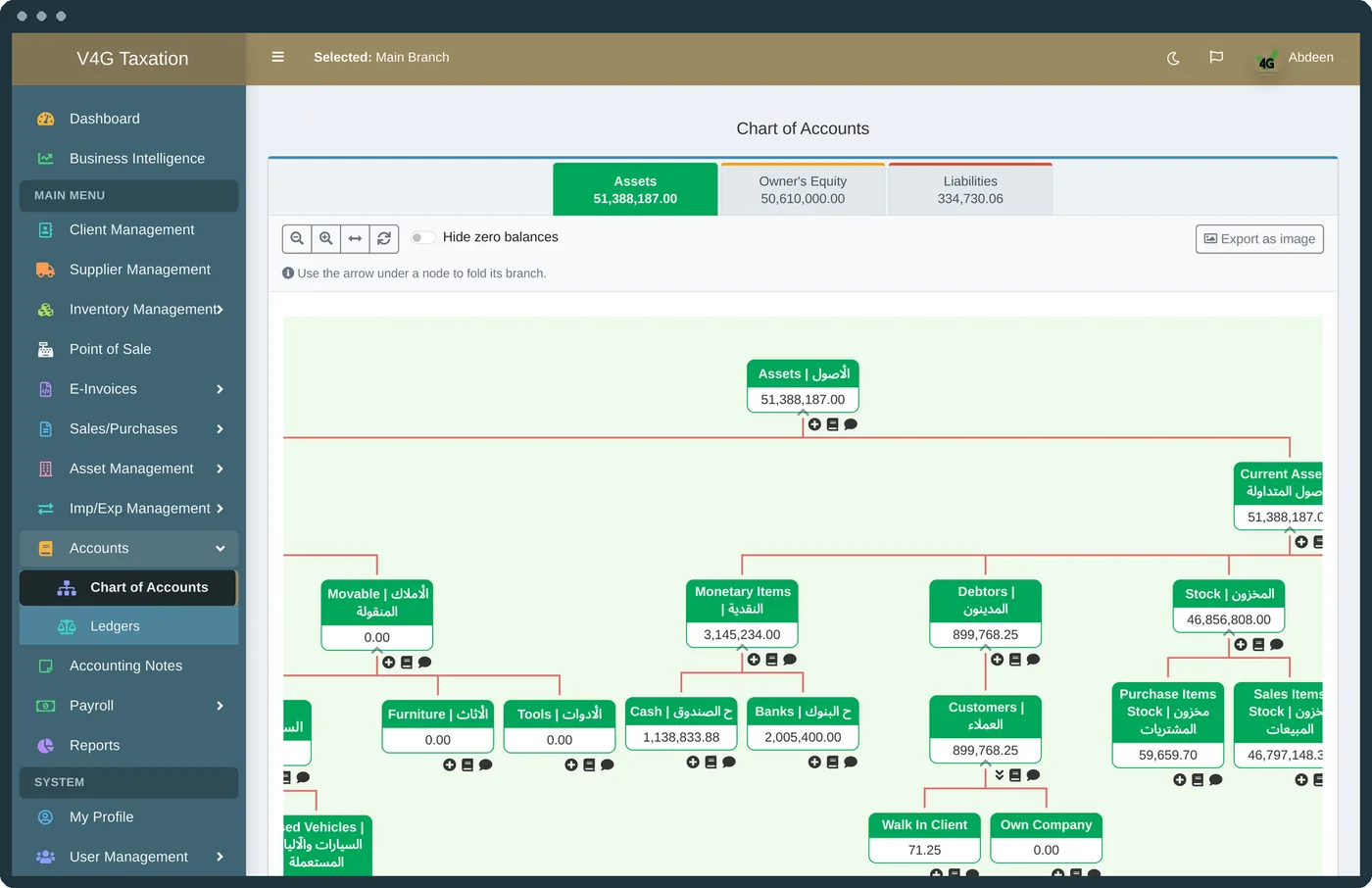Viewport: 1372px width, 888px height.
Task: Open the Dashboard page
Action: [129, 119]
